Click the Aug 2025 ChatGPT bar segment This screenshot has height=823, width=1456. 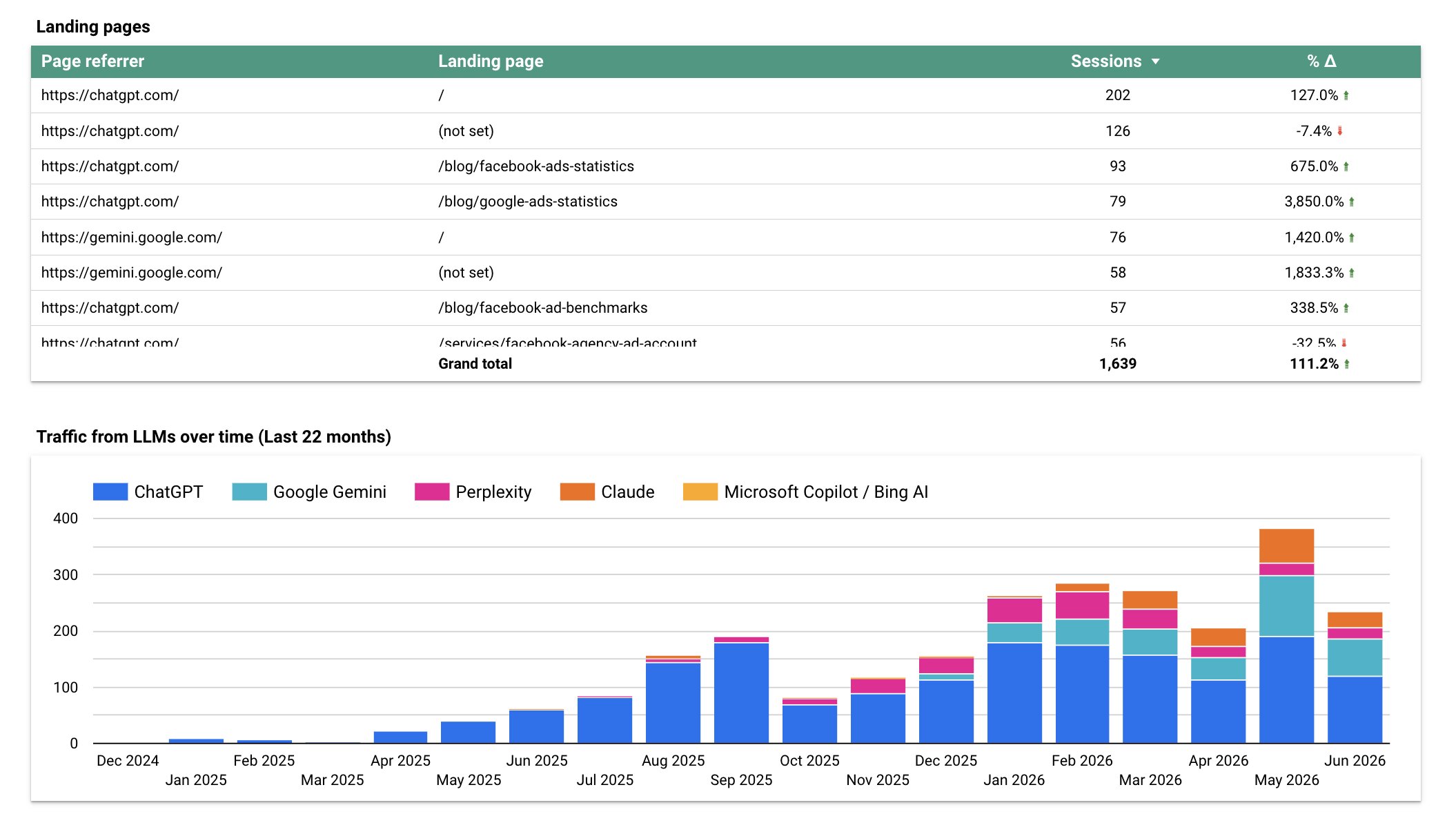(673, 703)
